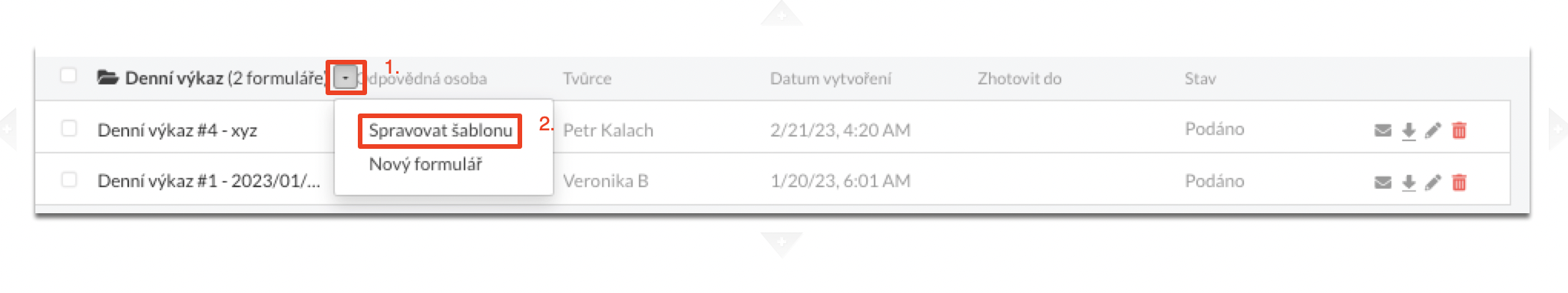Delete Denní výkaz #1 via red trash

tap(1459, 183)
